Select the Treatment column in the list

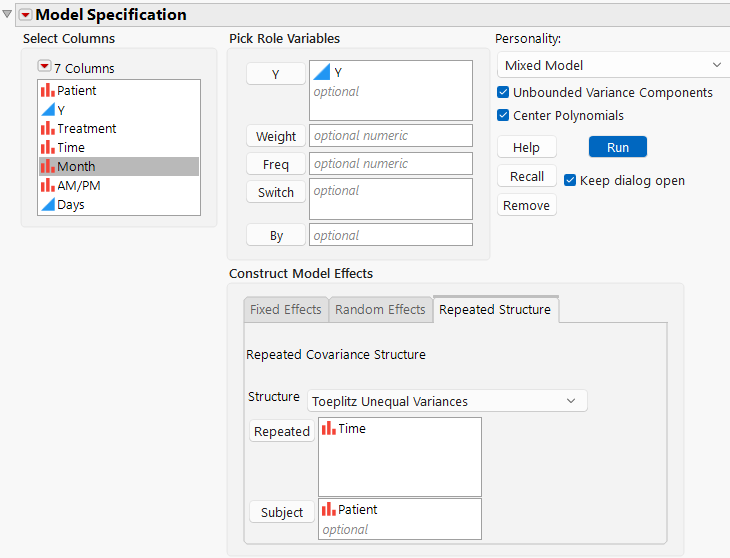(x=86, y=128)
